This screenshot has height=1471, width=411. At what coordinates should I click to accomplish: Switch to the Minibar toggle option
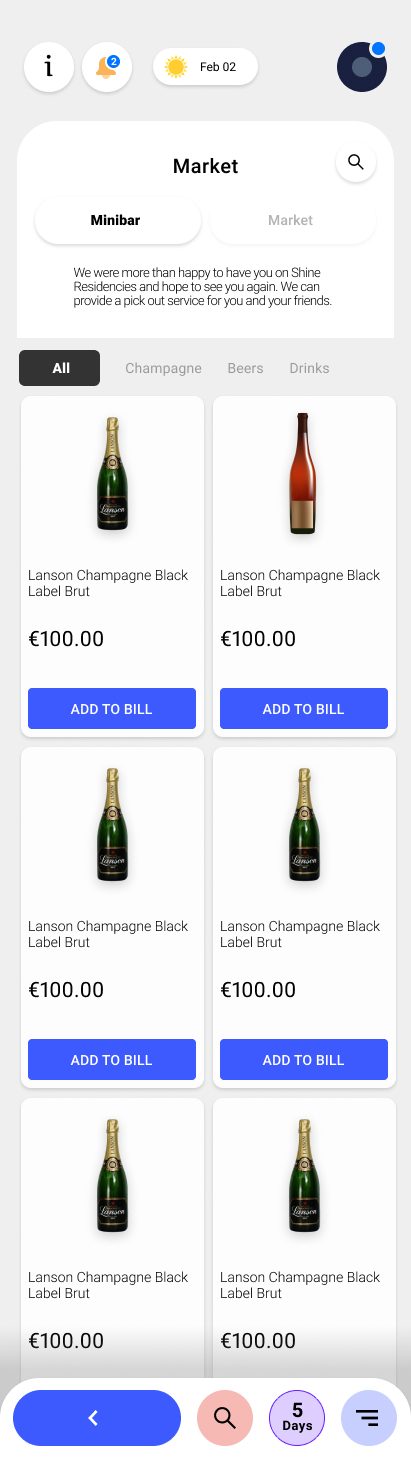[118, 220]
